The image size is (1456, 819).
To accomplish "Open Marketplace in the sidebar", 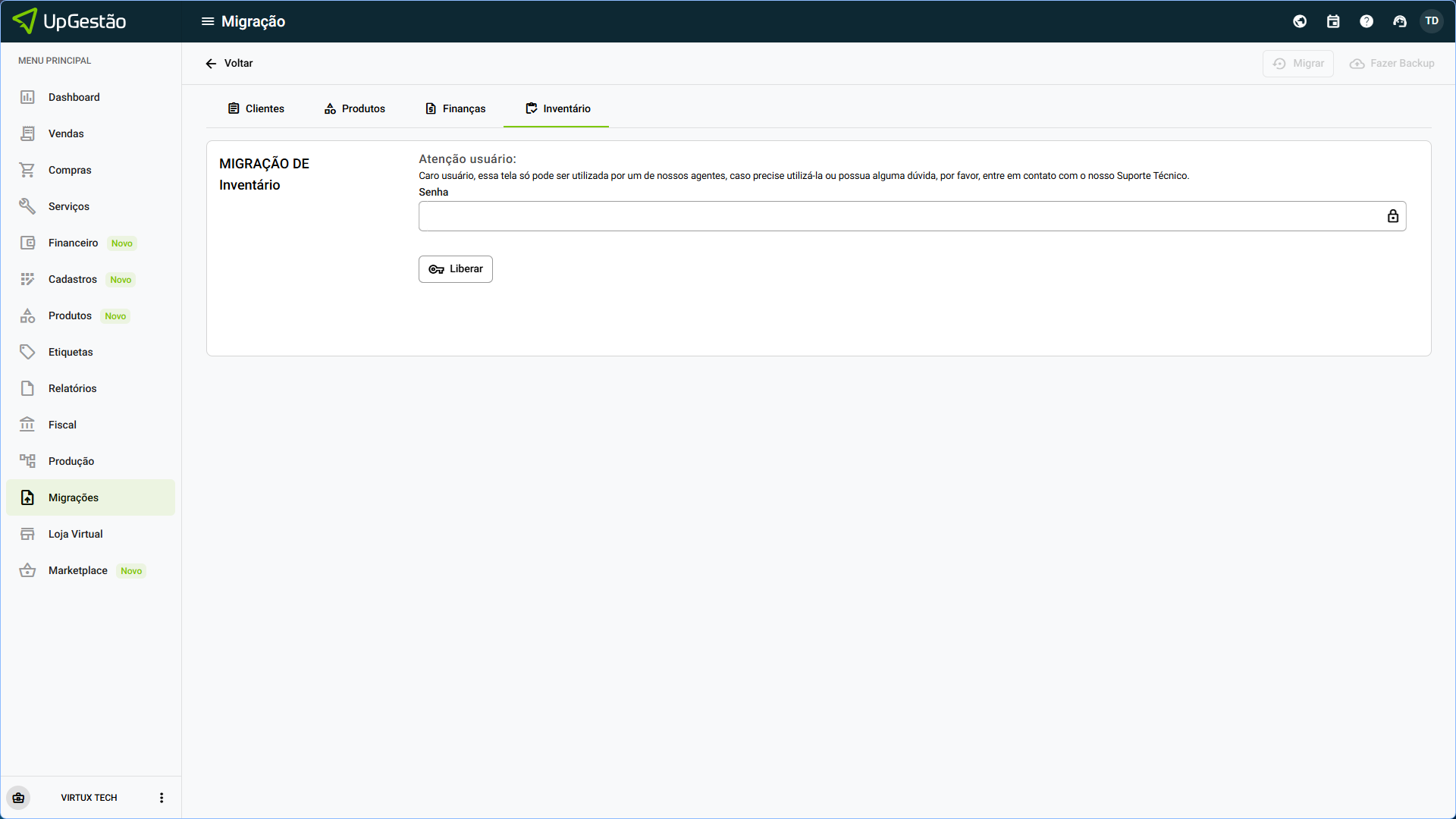I will (x=77, y=570).
